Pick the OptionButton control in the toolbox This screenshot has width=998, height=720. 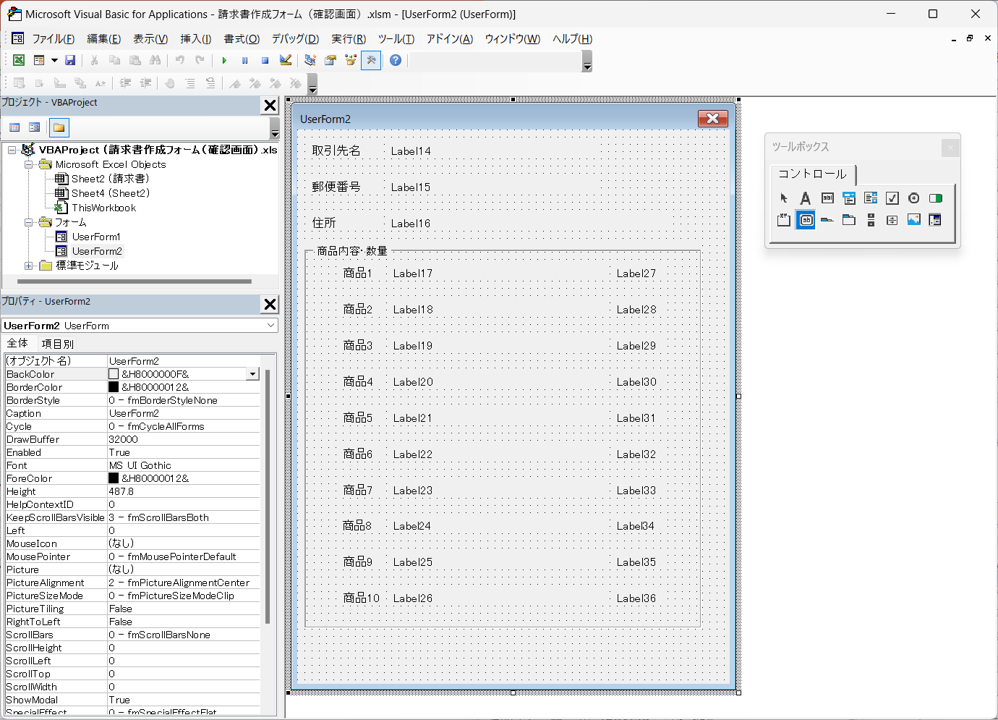(x=914, y=198)
